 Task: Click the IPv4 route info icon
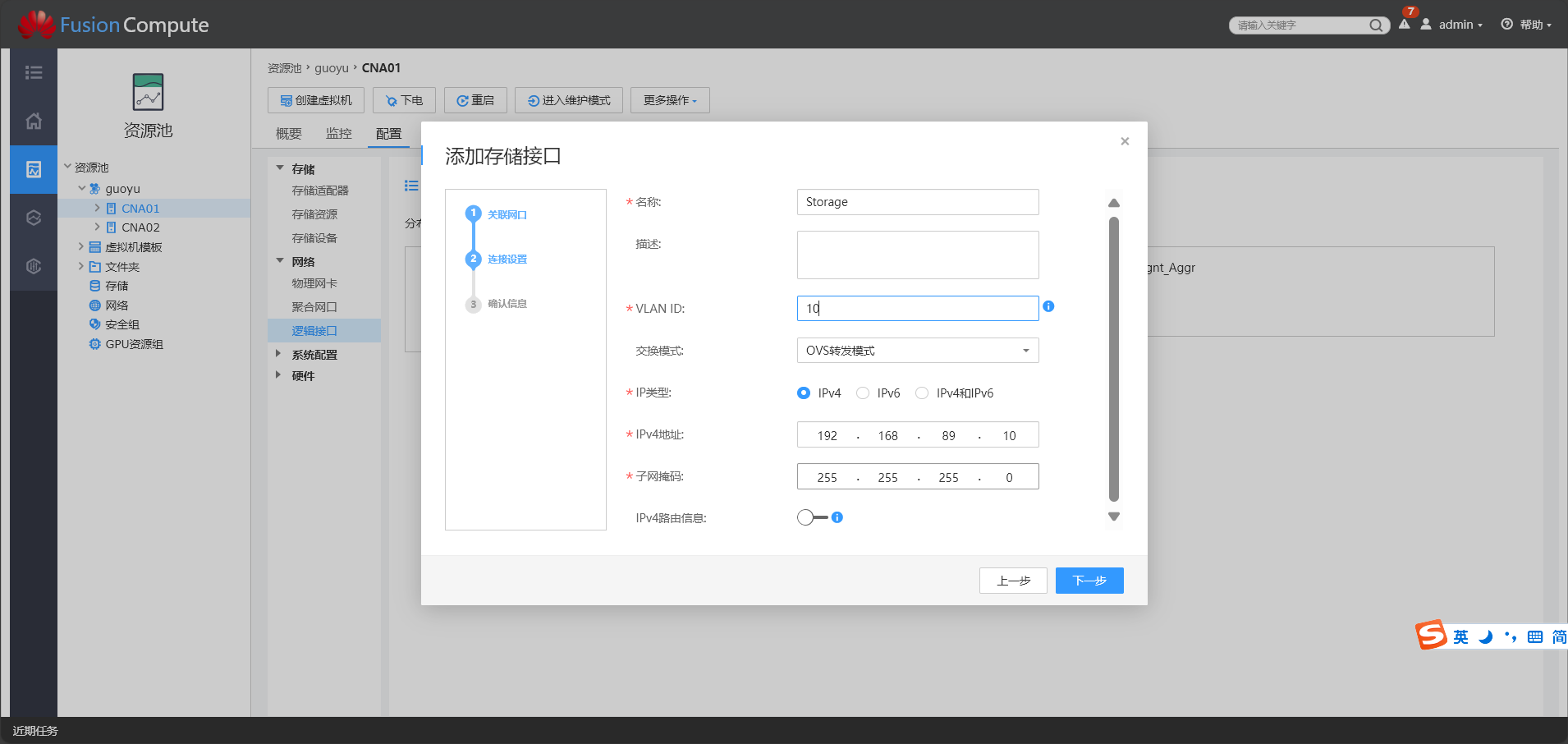tap(837, 517)
